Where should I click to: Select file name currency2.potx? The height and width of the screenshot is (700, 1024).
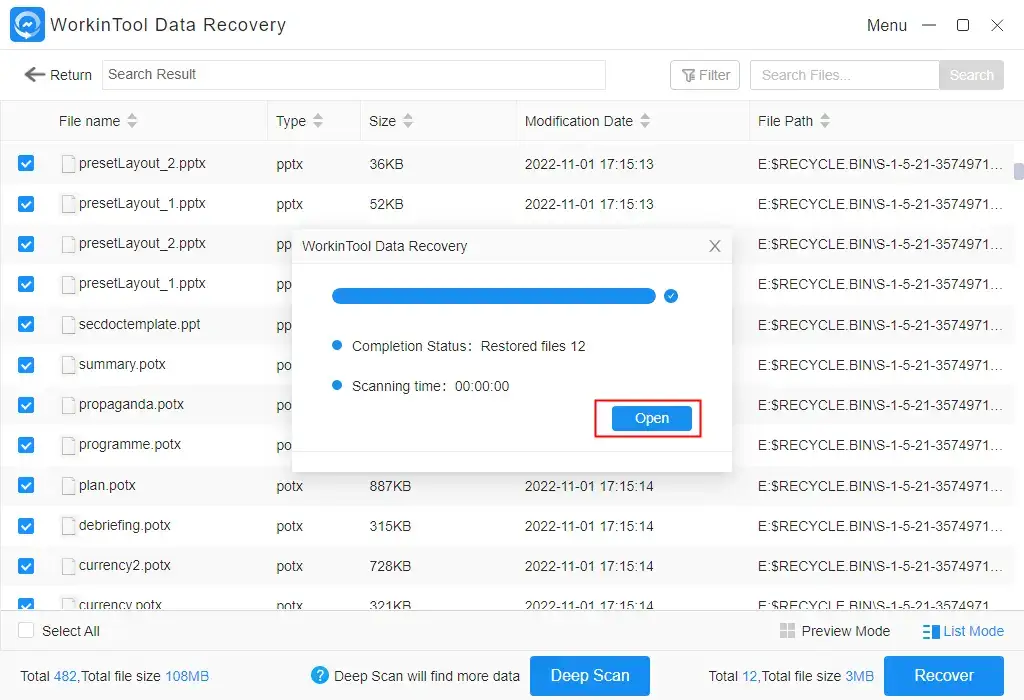tap(125, 565)
